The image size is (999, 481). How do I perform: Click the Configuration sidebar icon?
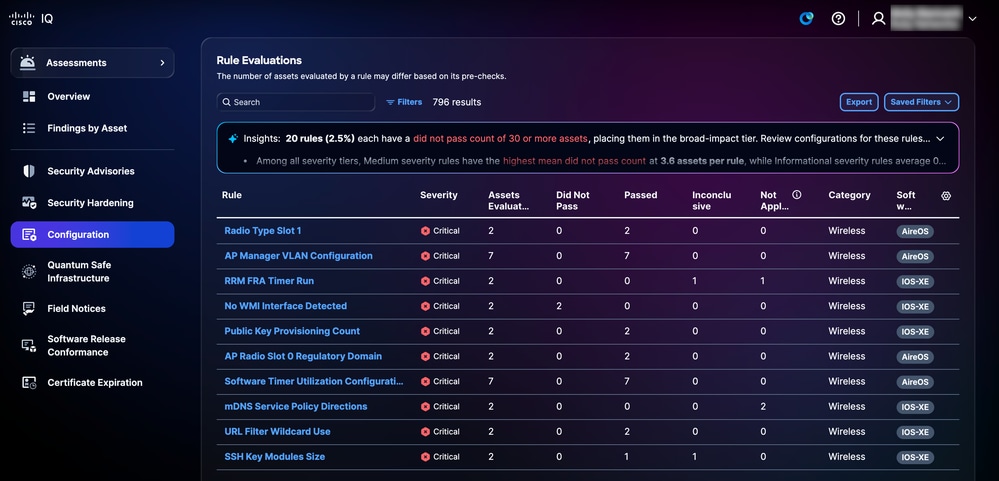29,234
